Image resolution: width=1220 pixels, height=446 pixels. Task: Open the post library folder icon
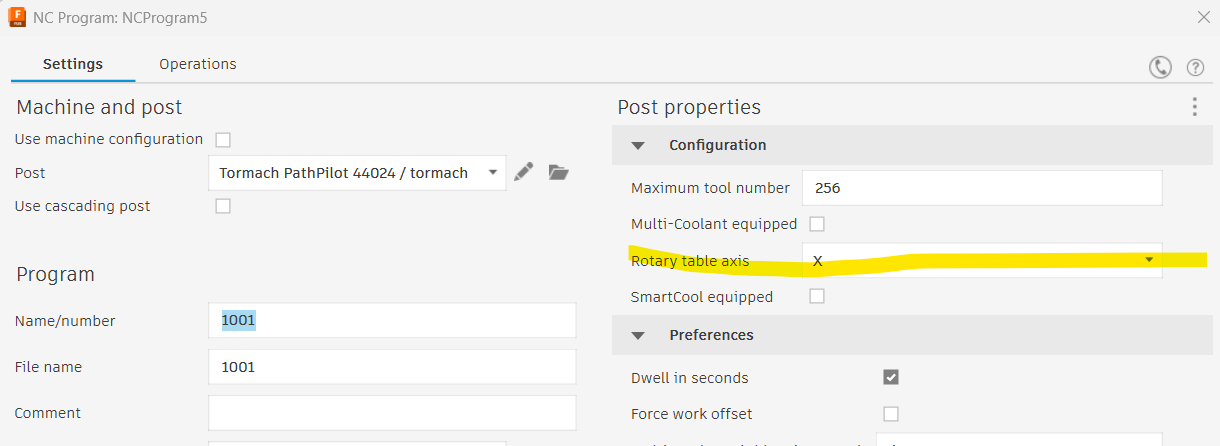click(x=558, y=172)
